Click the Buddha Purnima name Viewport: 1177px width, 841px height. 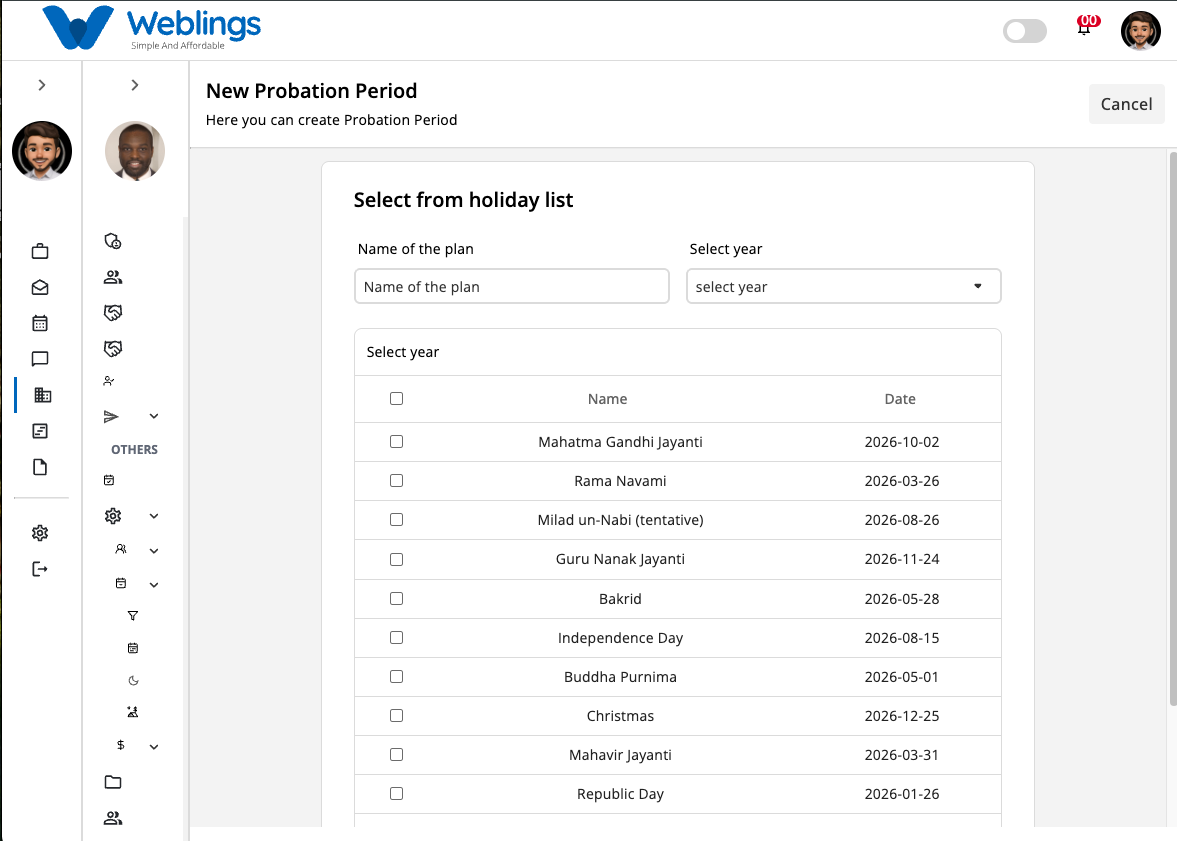(621, 677)
